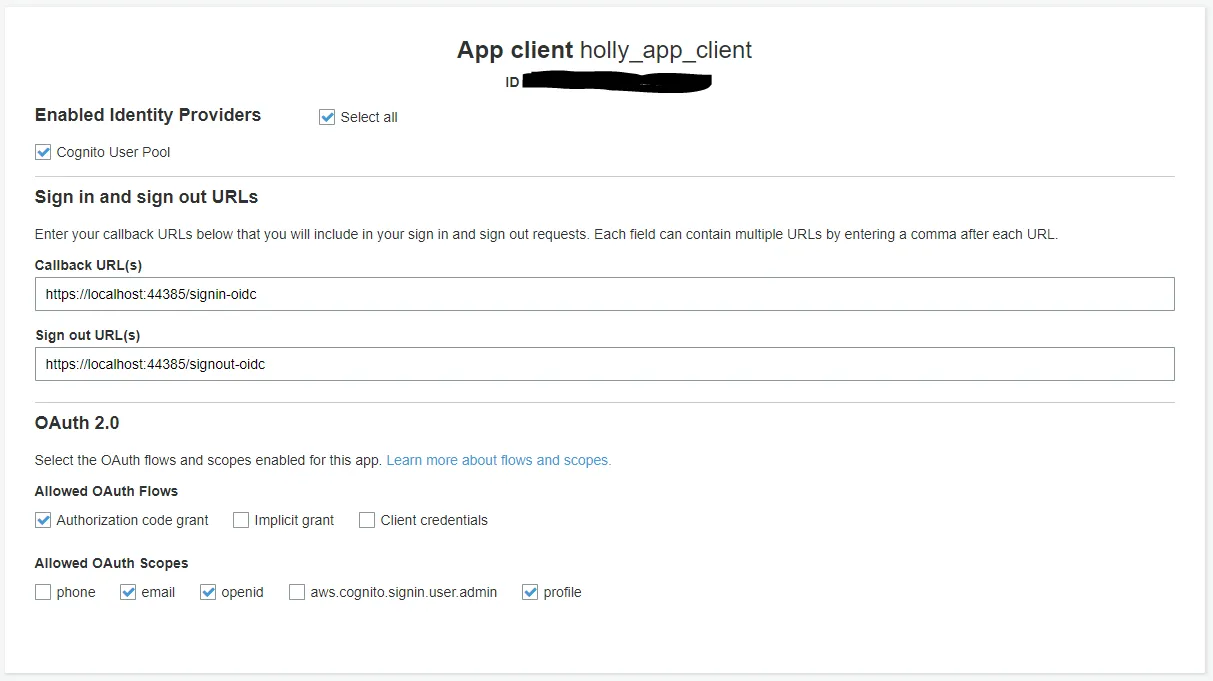Uncheck the email scope
This screenshot has height=681, width=1213.
(x=128, y=592)
